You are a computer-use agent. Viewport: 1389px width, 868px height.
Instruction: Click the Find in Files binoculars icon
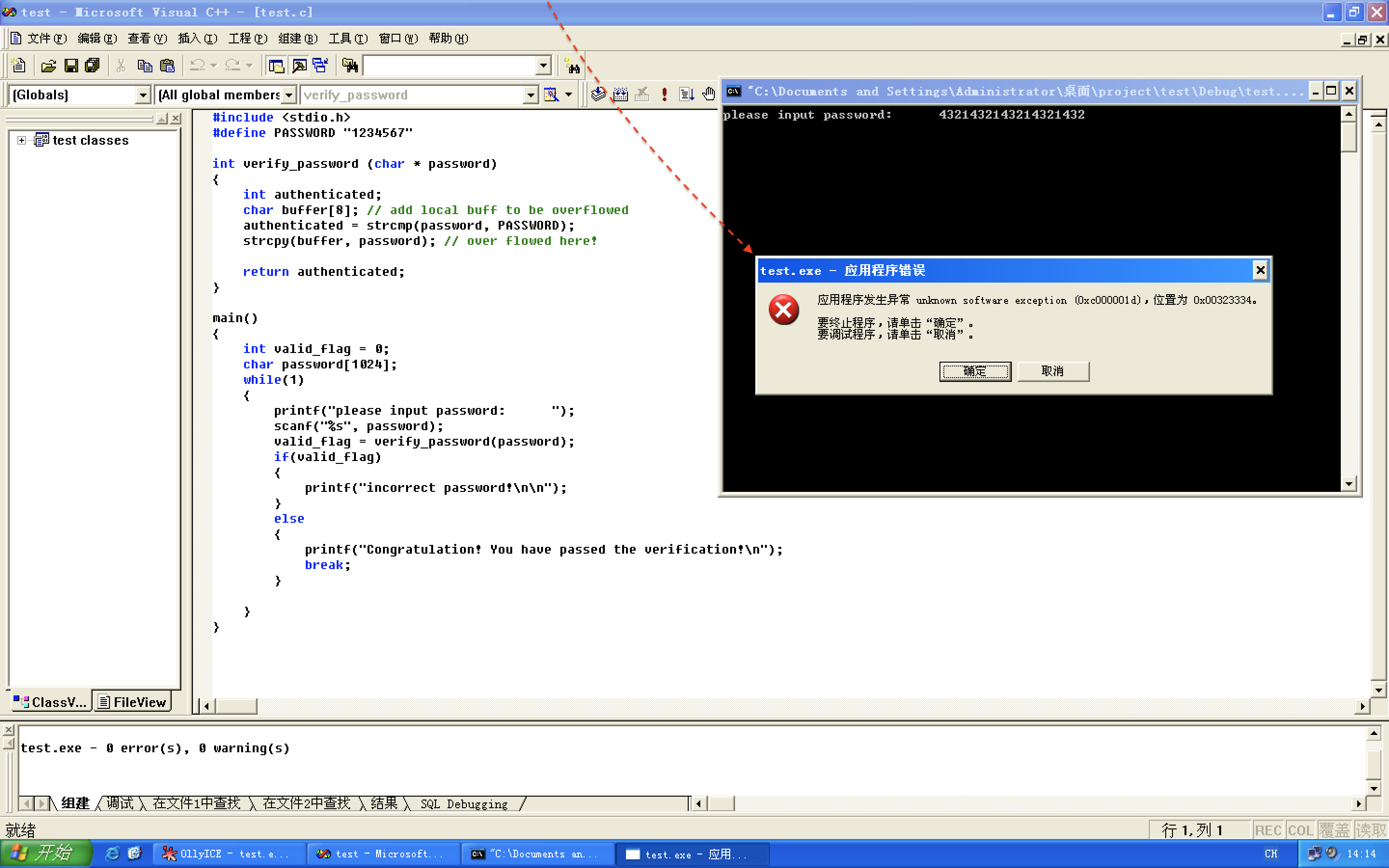click(350, 66)
